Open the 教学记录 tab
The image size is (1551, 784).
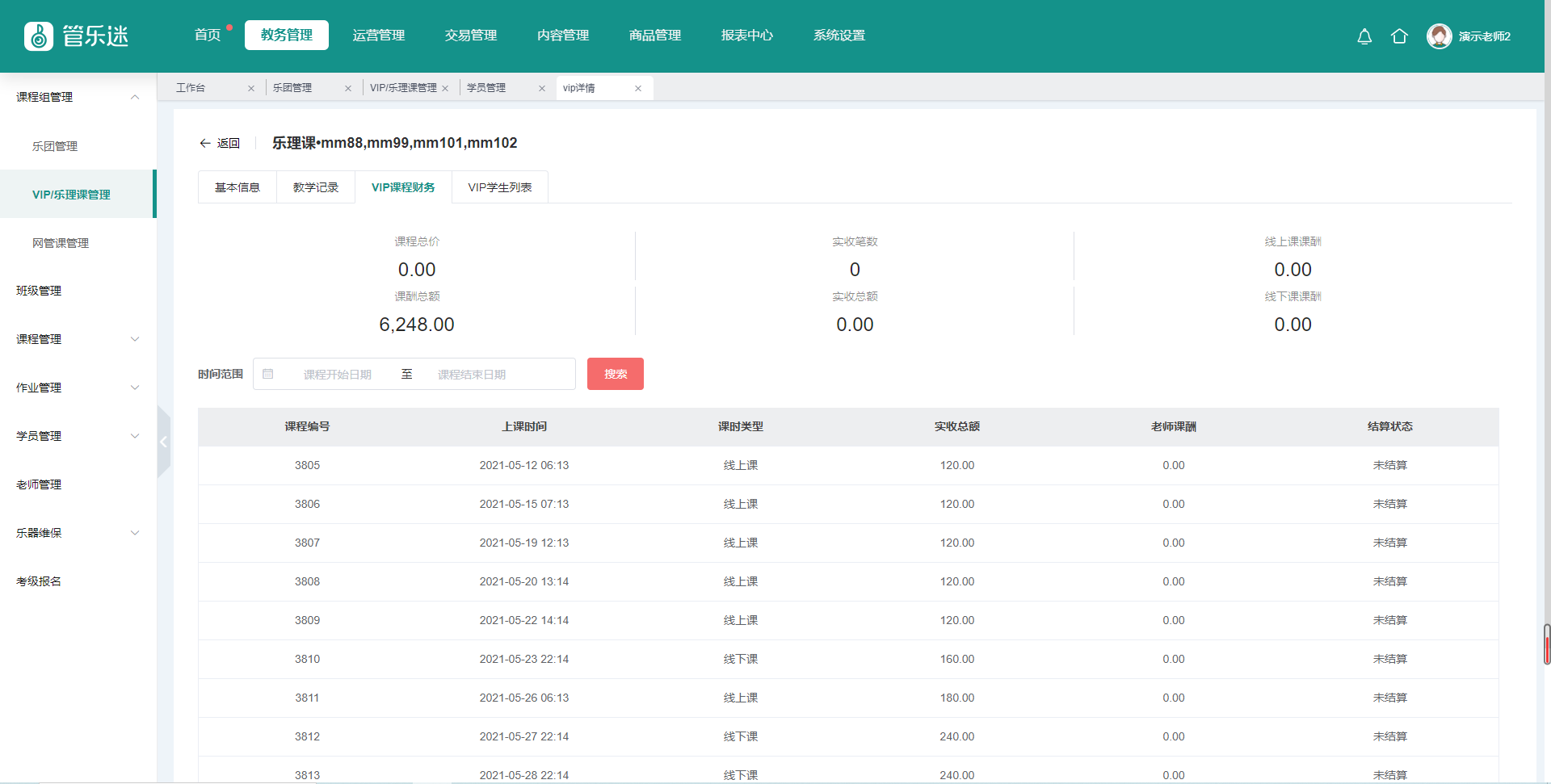click(315, 187)
